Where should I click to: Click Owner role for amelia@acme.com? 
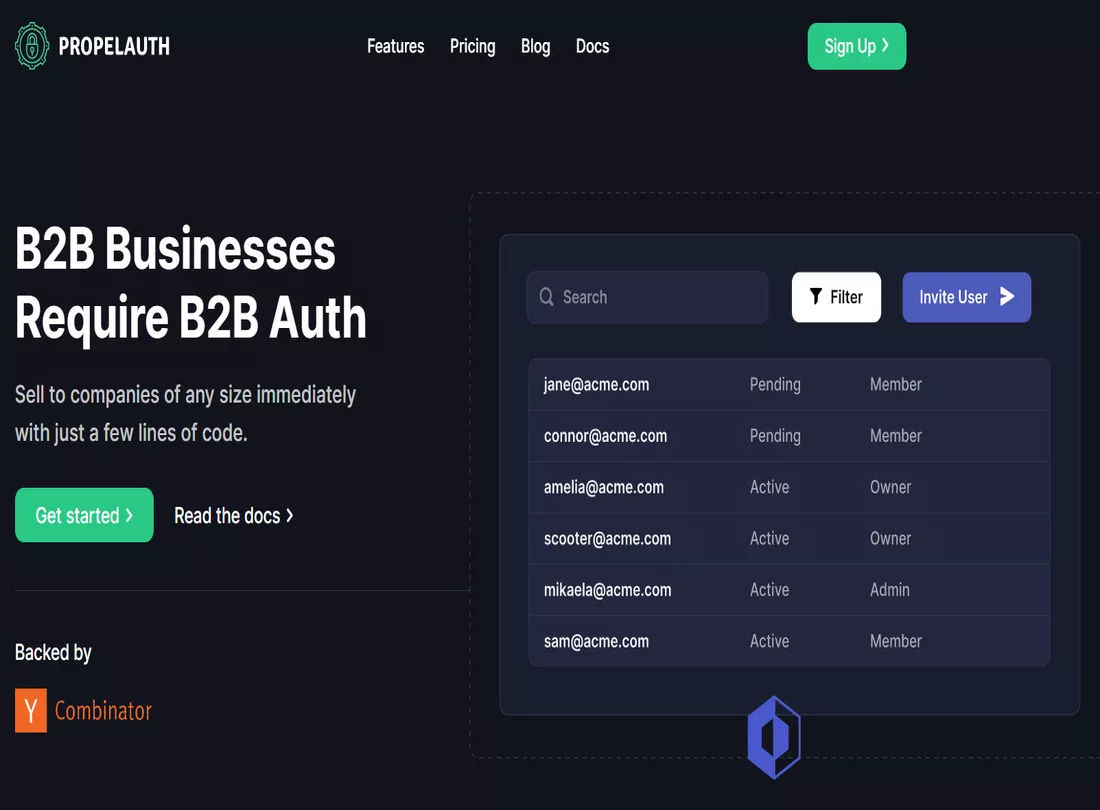click(x=891, y=487)
